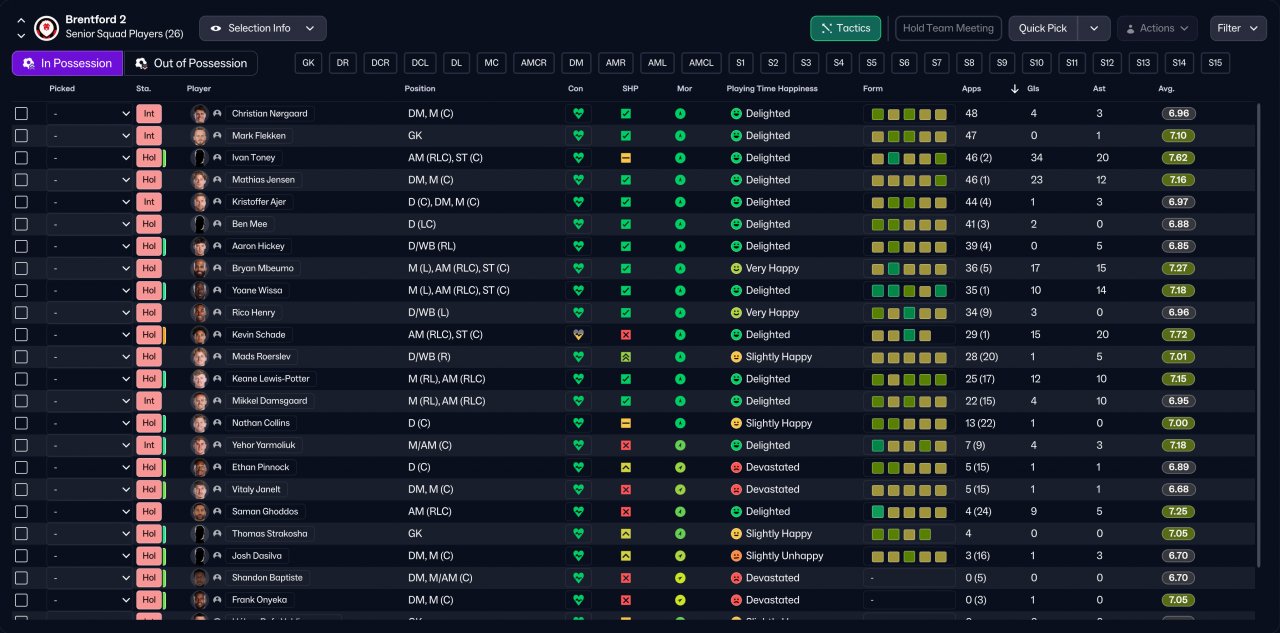Click Bryan Mbeumo's Very Happy face icon

[736, 269]
